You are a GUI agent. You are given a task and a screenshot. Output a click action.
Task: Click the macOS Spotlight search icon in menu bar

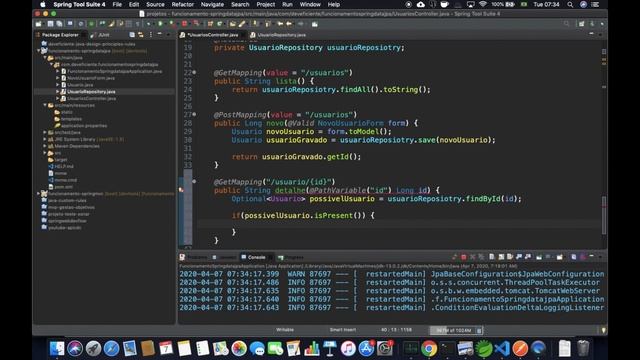[x=570, y=4]
